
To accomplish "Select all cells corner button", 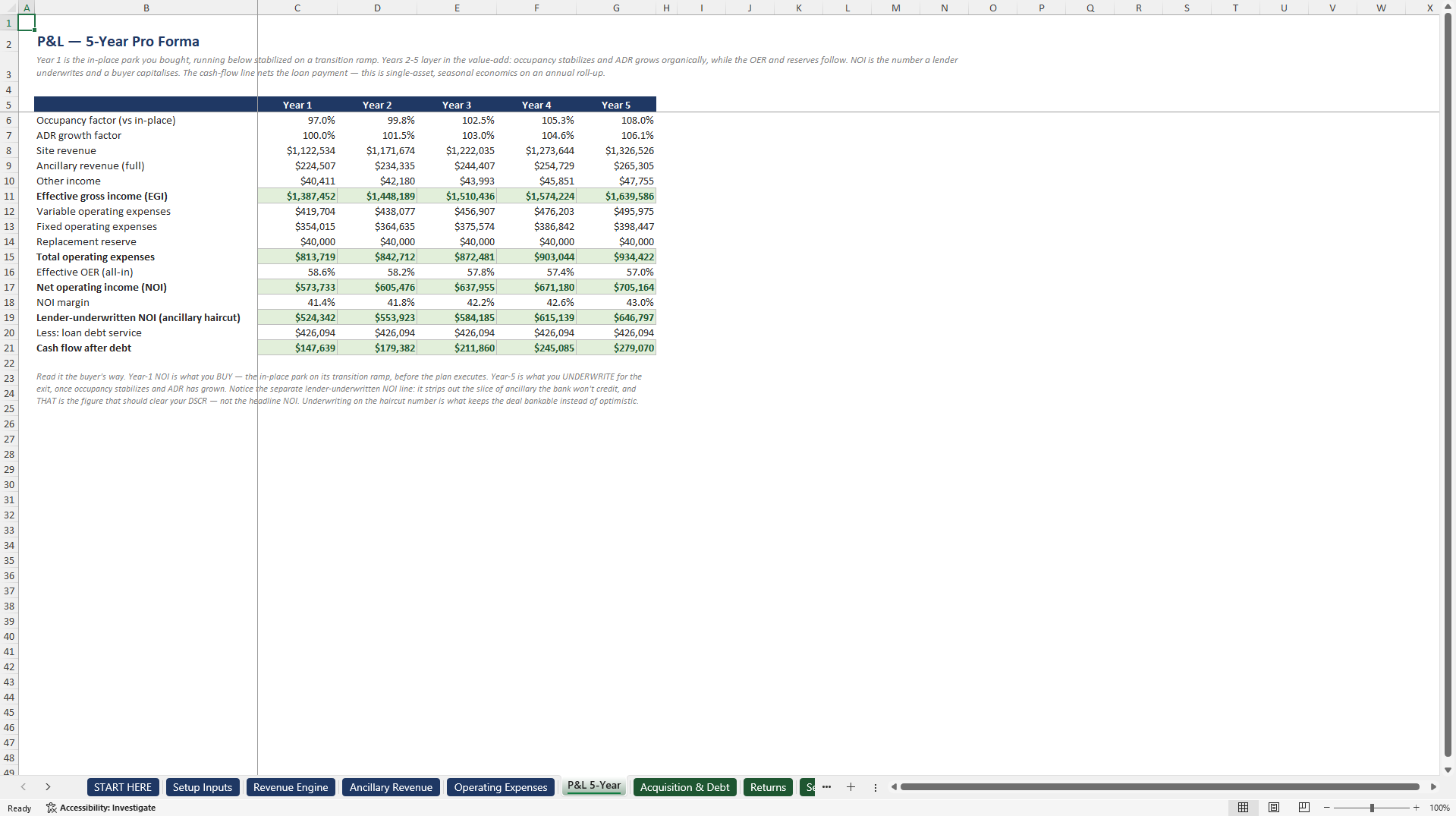I will pos(8,8).
